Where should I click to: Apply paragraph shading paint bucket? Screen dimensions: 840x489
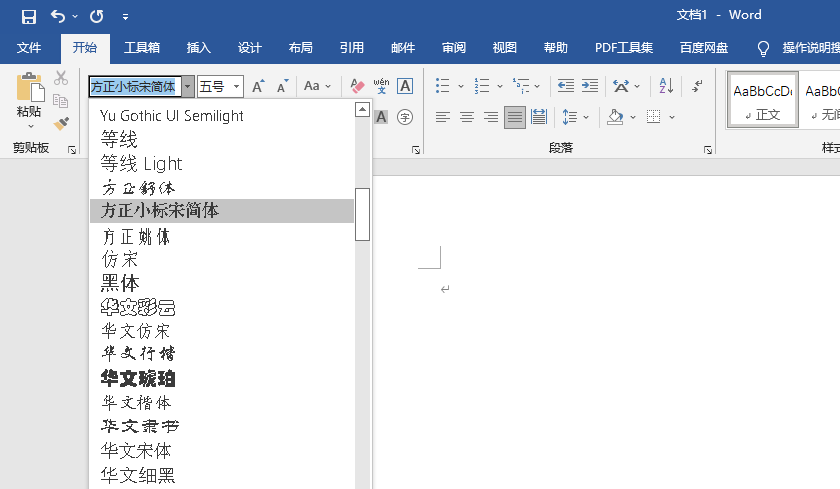pos(615,117)
